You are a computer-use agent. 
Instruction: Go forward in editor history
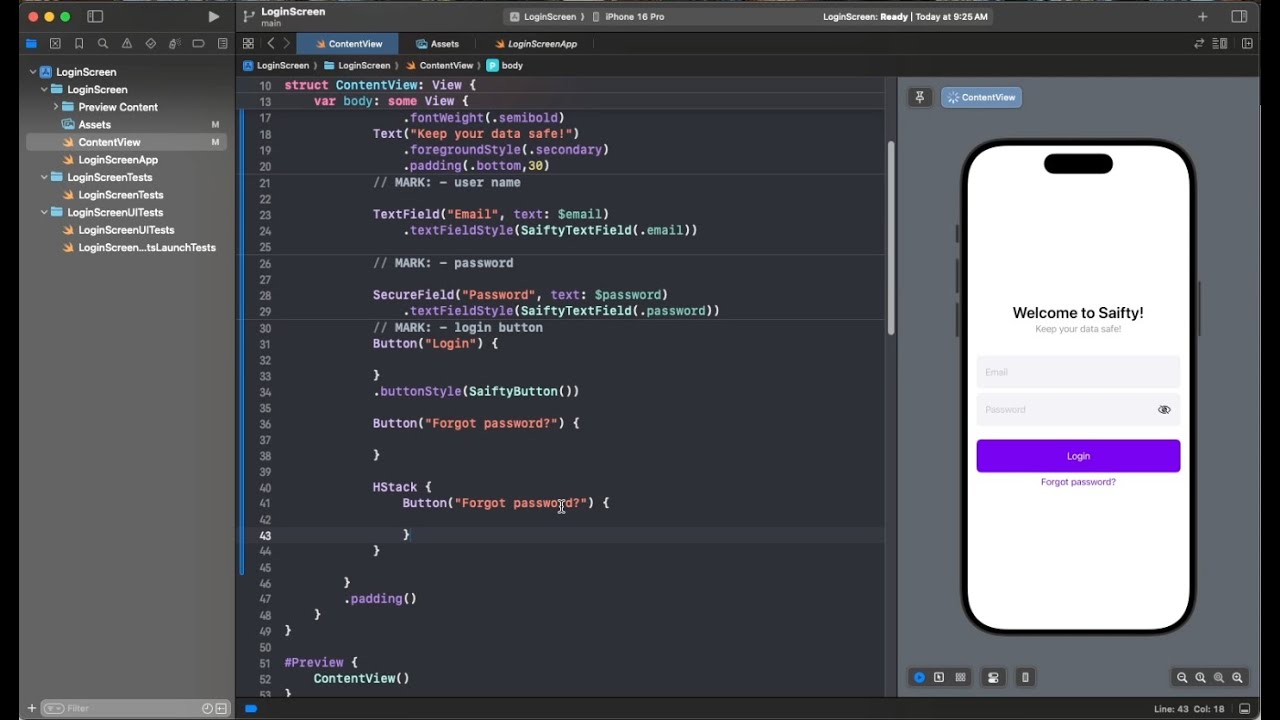287,44
